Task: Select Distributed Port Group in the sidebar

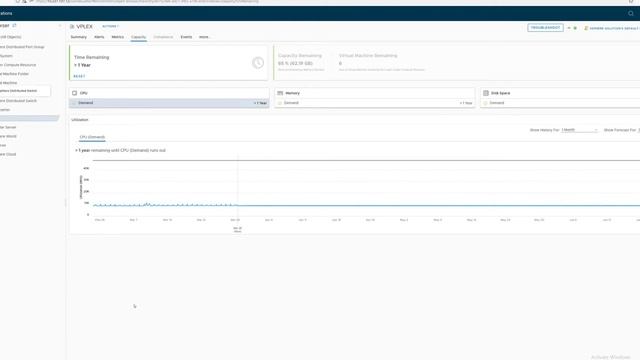Action: 22,47
